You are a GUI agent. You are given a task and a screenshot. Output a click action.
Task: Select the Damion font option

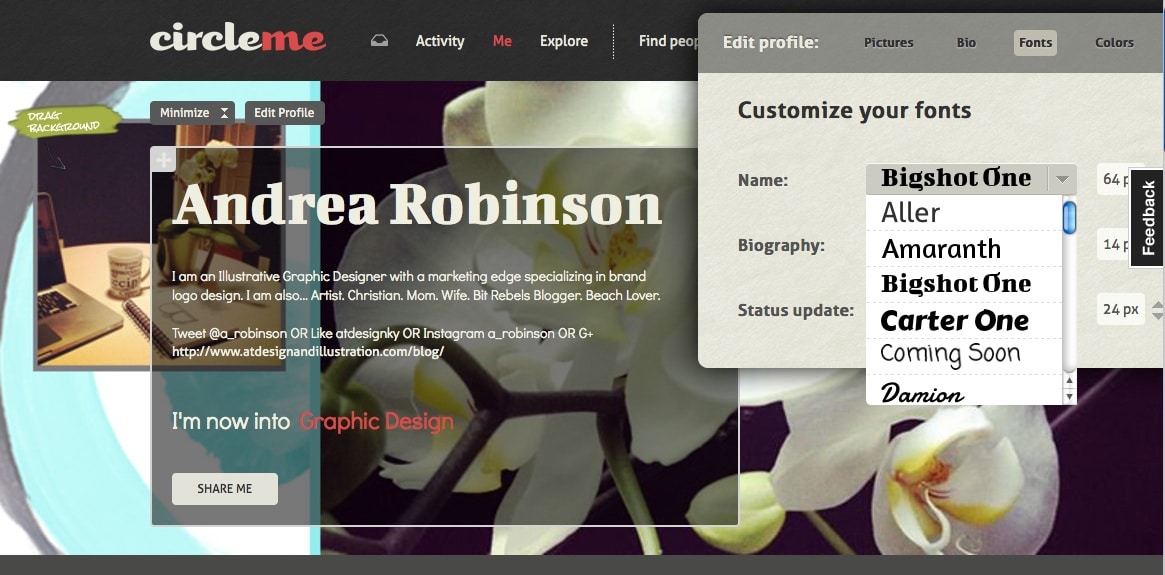tap(922, 393)
